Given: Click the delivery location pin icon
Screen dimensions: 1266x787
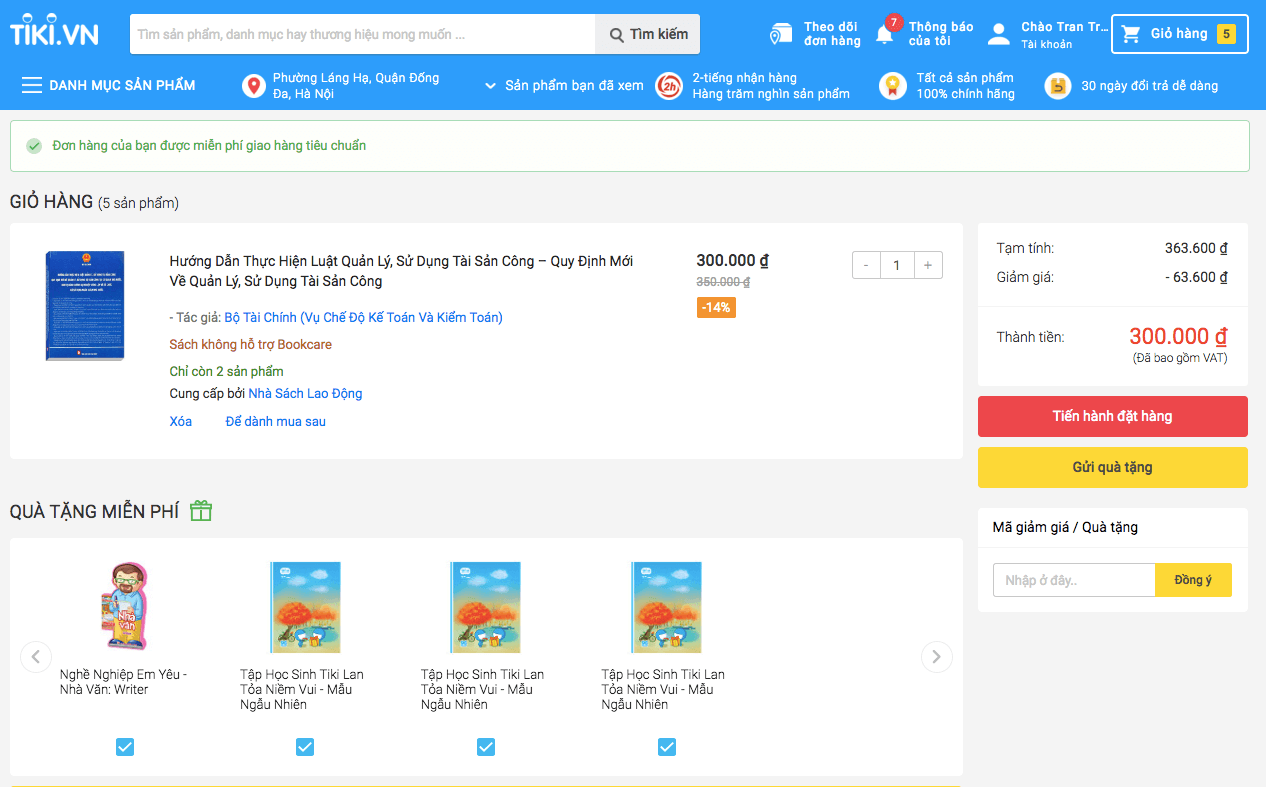Looking at the screenshot, I should 254,86.
